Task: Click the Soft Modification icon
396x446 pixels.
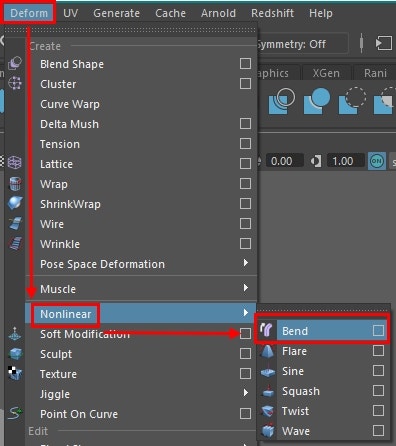Action: pos(15,333)
